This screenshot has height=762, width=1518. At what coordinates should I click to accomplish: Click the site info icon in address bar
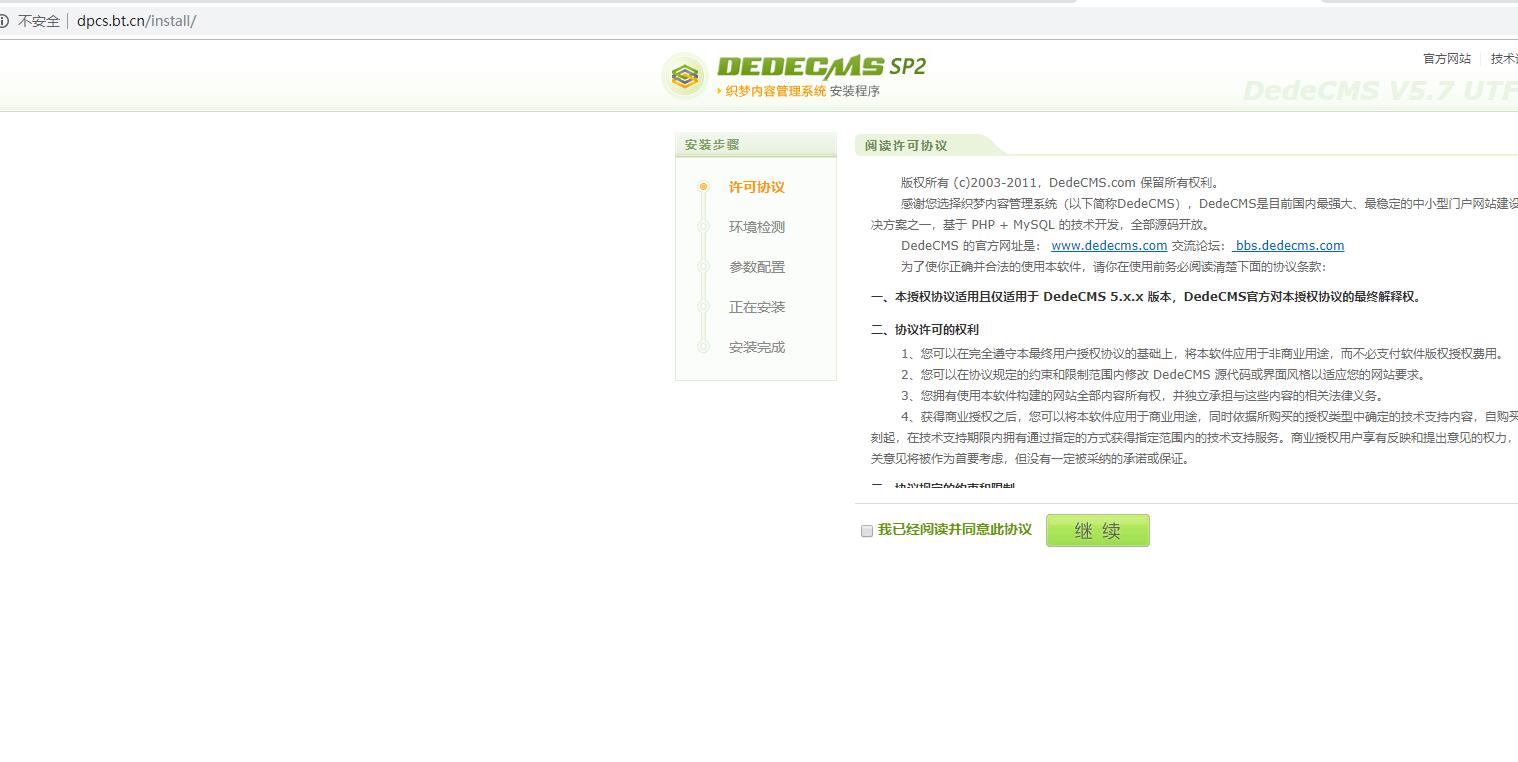pos(4,21)
